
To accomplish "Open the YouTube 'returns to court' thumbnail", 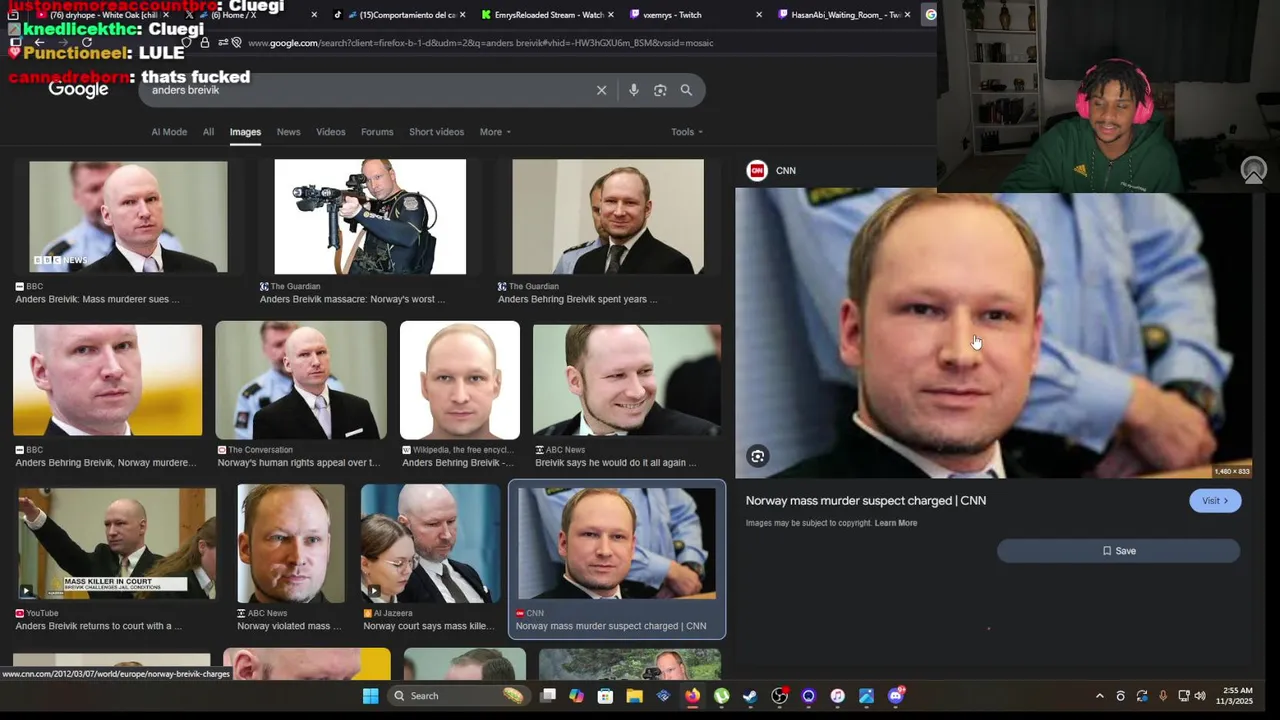I will point(117,544).
